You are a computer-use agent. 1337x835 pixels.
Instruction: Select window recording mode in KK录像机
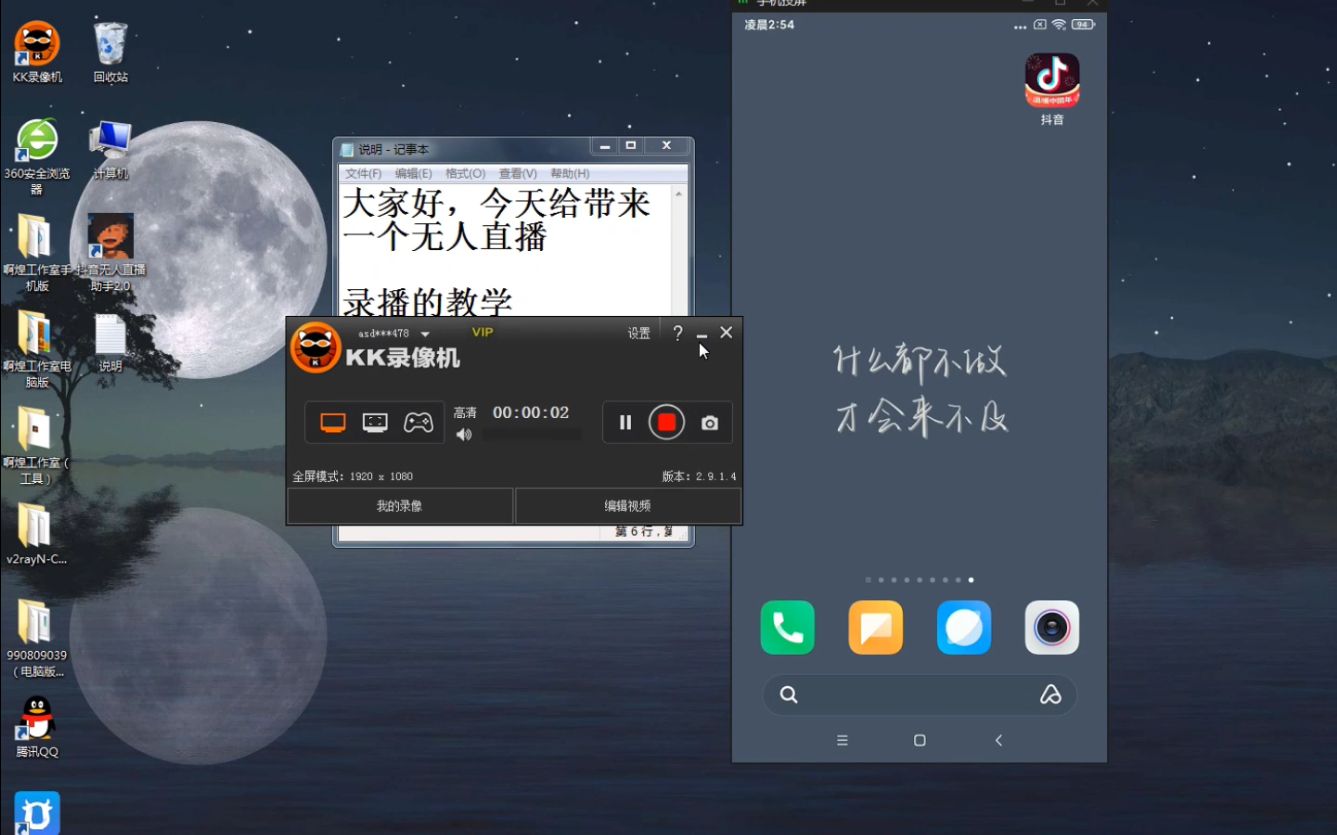click(x=374, y=421)
